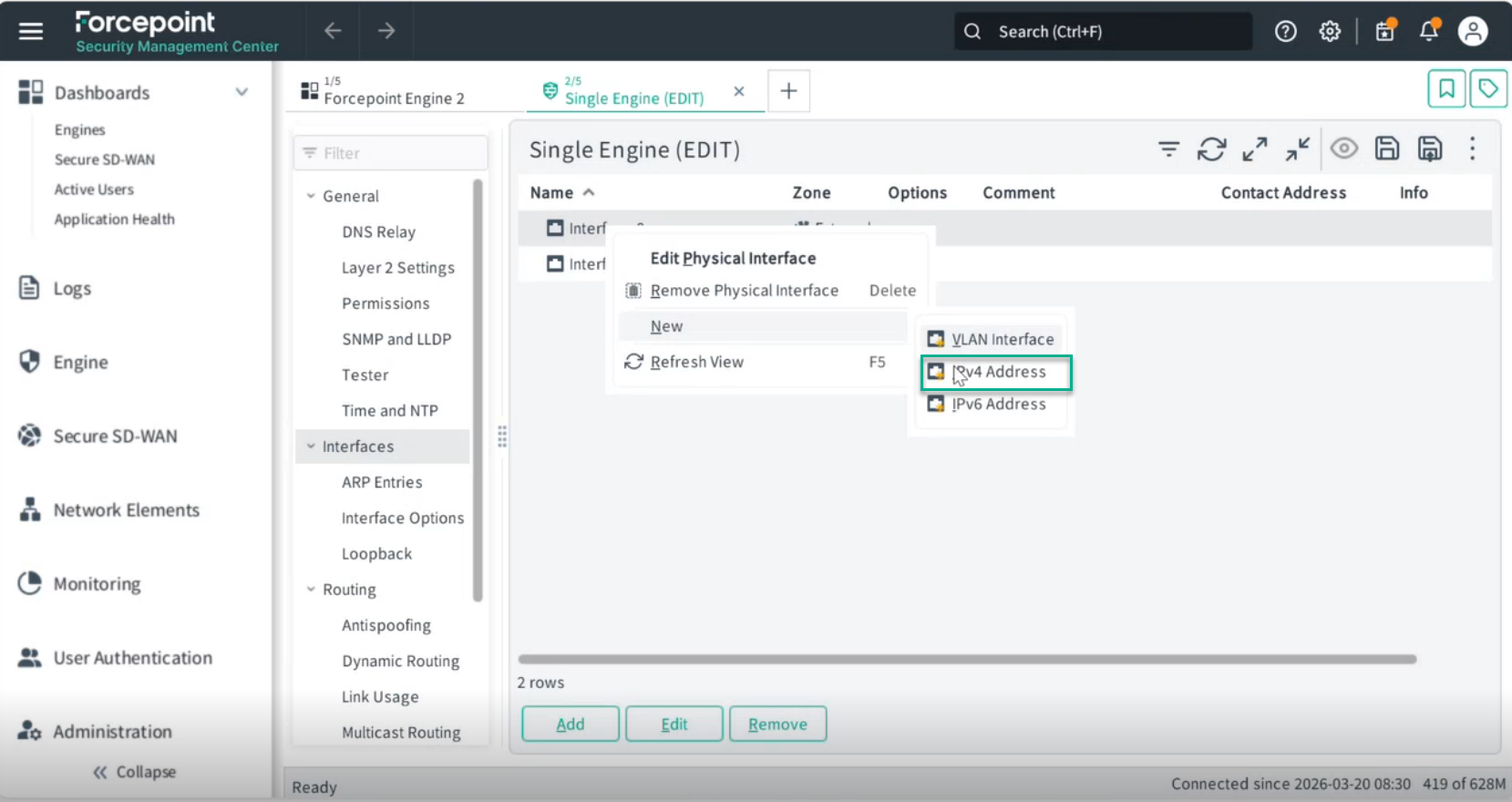The height and width of the screenshot is (802, 1512).
Task: Expand the panel with diagonal arrows
Action: [x=1255, y=149]
